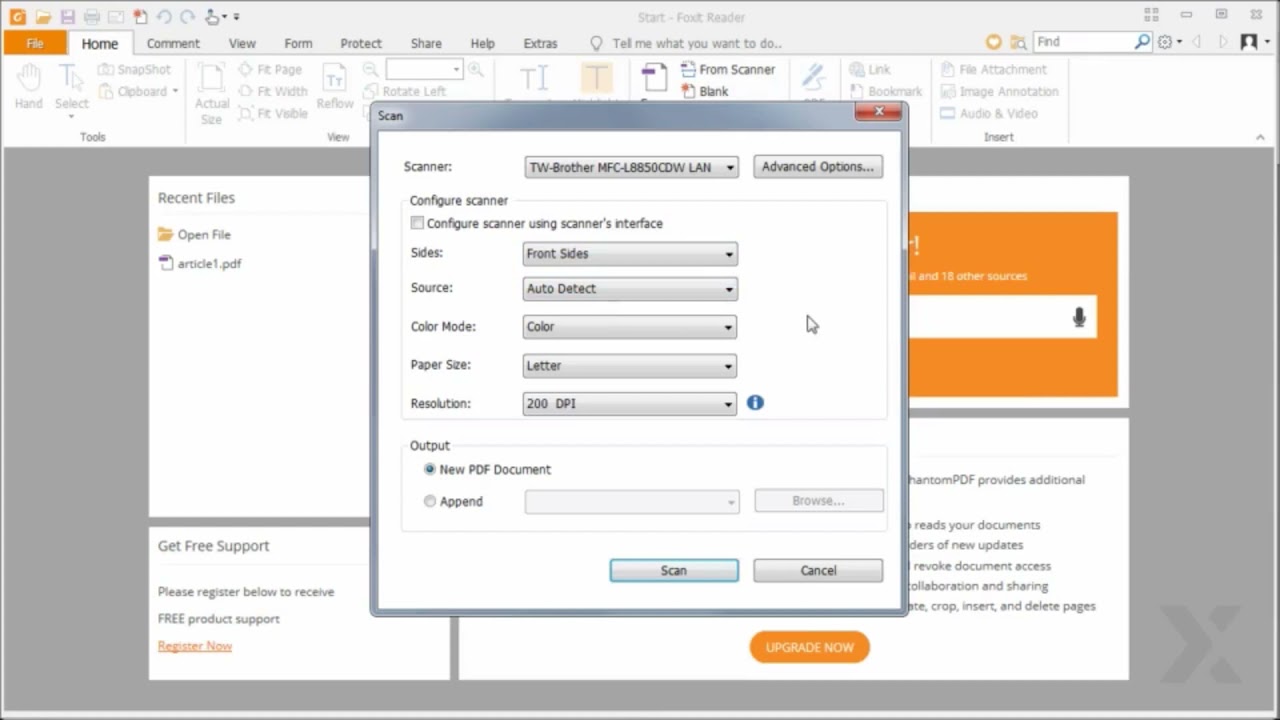This screenshot has width=1280, height=720.
Task: Click the Scan button
Action: (x=674, y=570)
